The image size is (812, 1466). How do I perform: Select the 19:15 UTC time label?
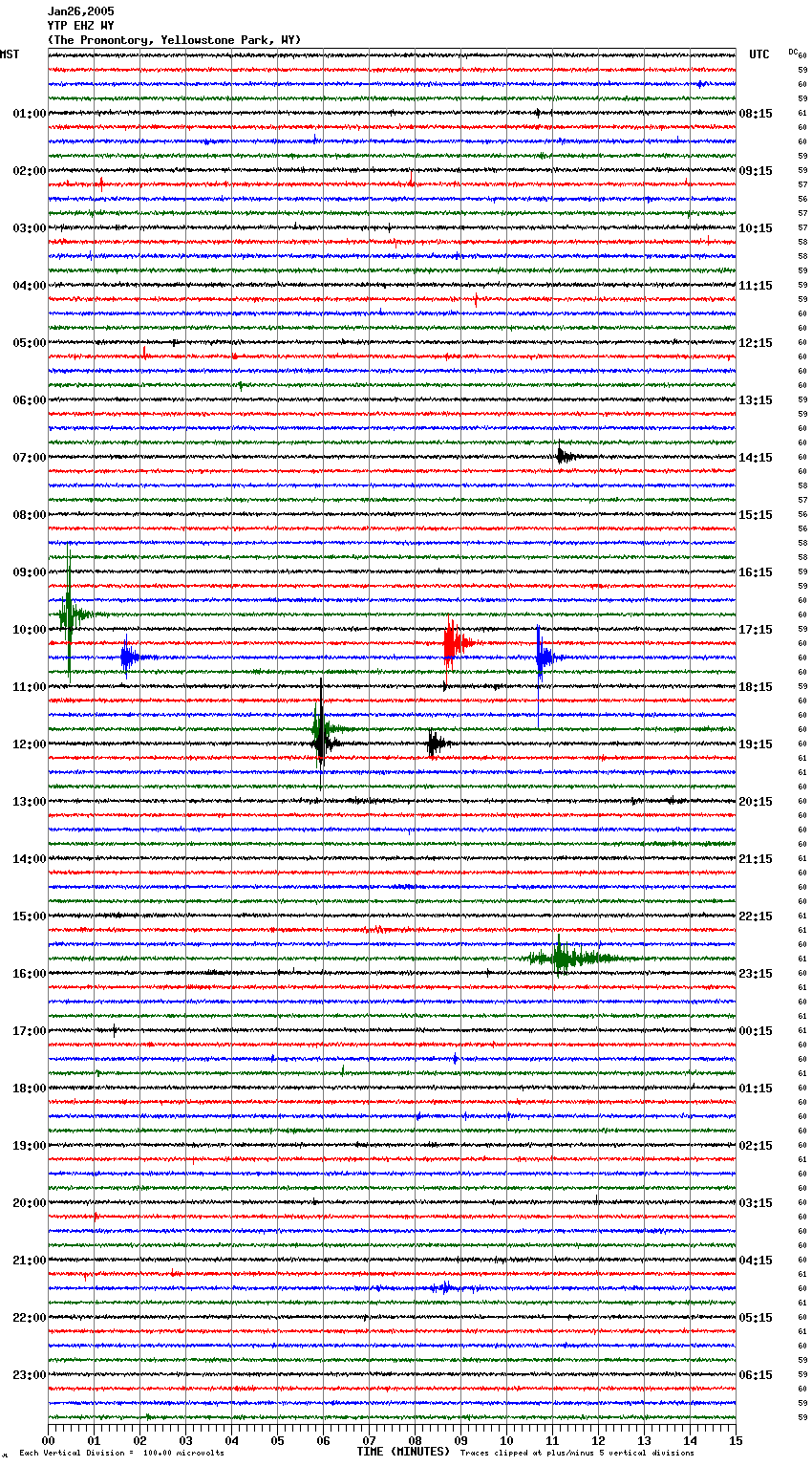(756, 744)
